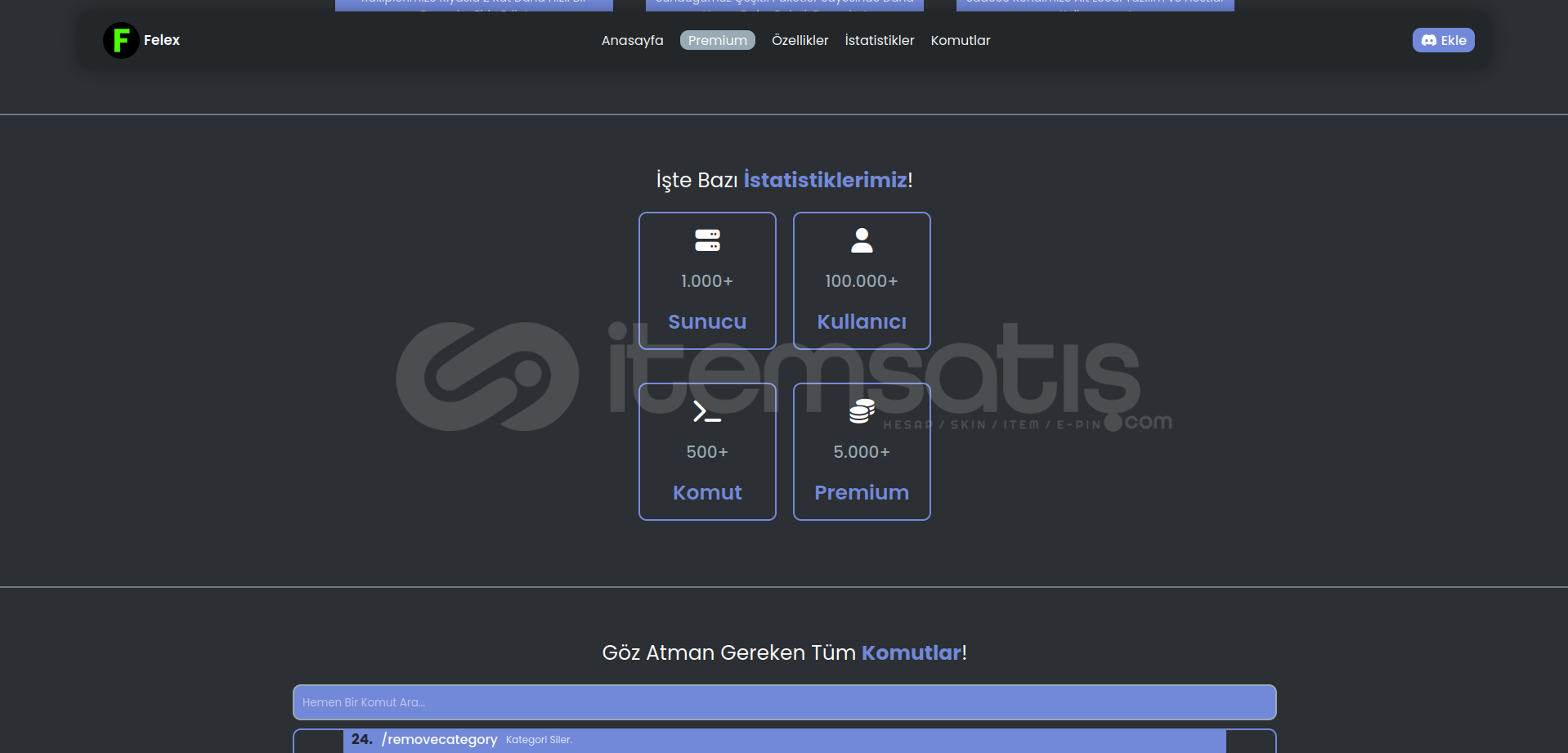The width and height of the screenshot is (1568, 753).
Task: Click the İstatistiklerimiz heading text
Action: (826, 180)
